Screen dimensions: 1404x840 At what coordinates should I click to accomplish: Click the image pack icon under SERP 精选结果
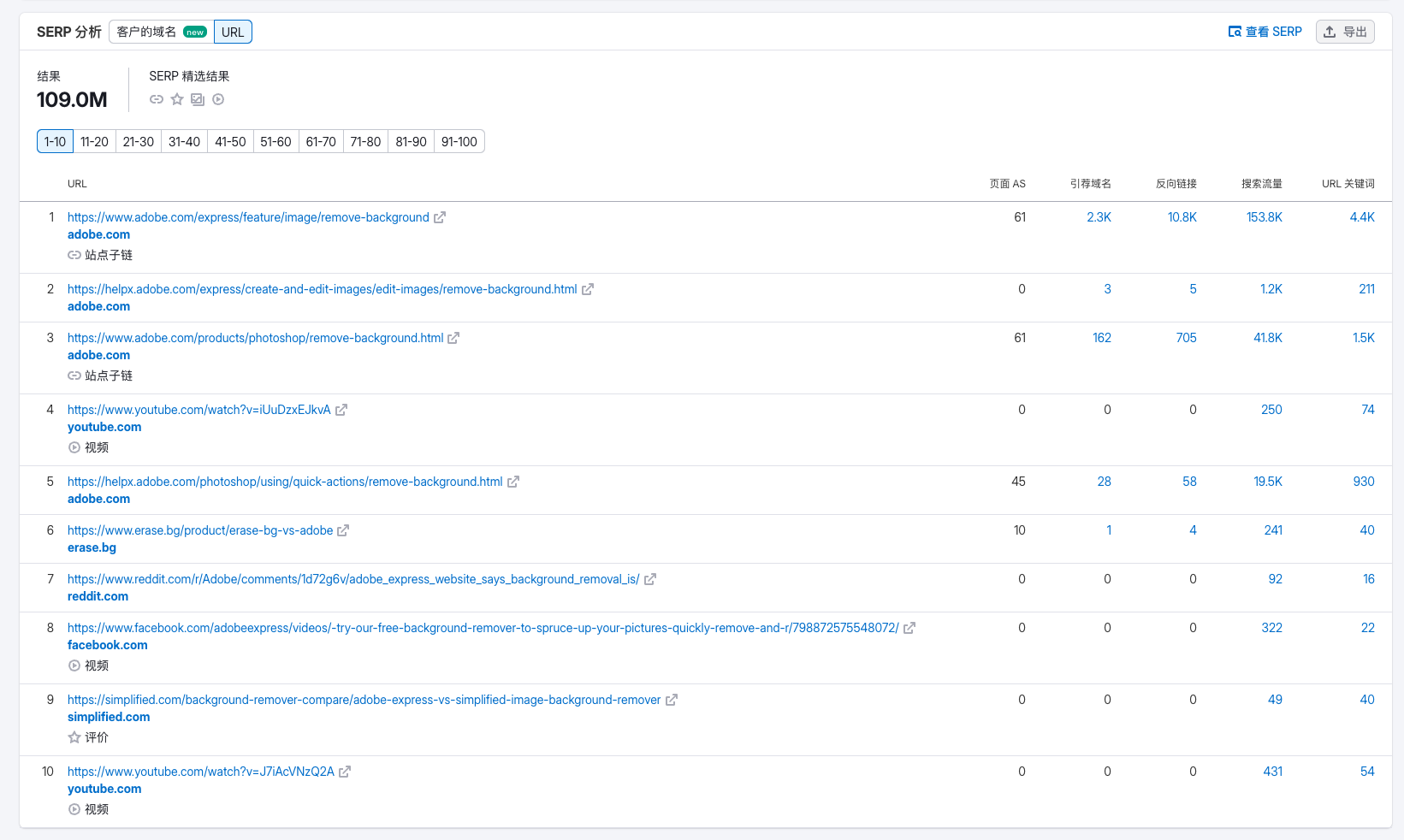click(198, 99)
